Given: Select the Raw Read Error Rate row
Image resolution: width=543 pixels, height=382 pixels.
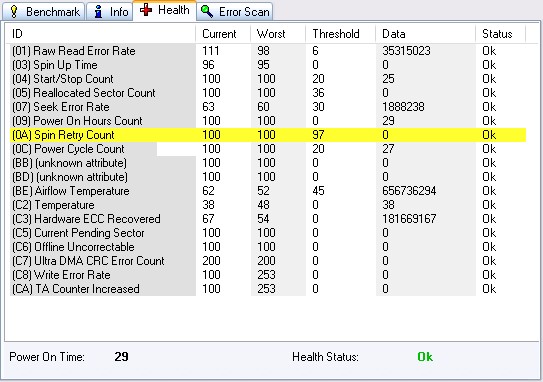Looking at the screenshot, I should pyautogui.click(x=268, y=51).
